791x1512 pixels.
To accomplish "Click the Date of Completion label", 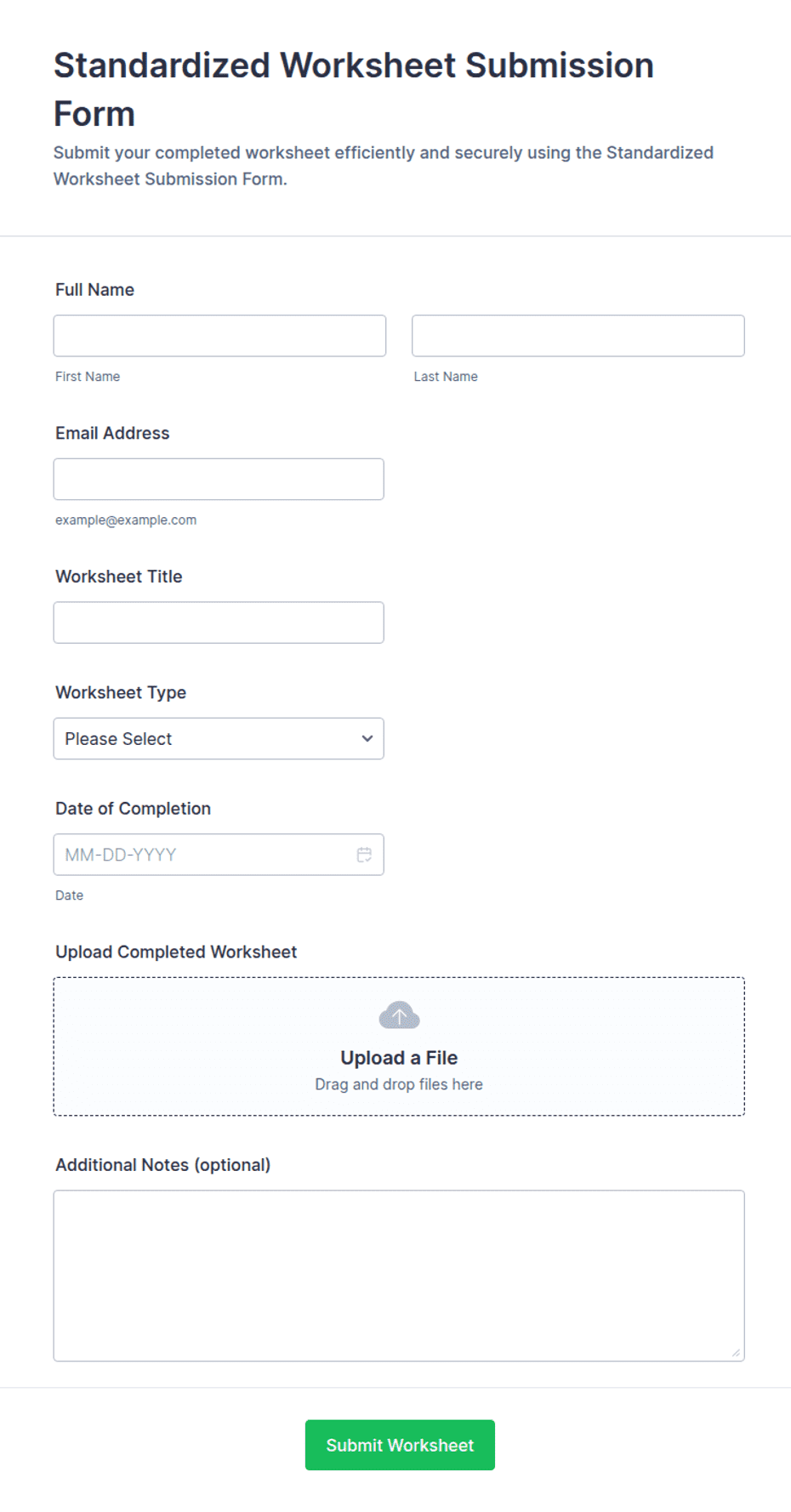I will coord(133,809).
